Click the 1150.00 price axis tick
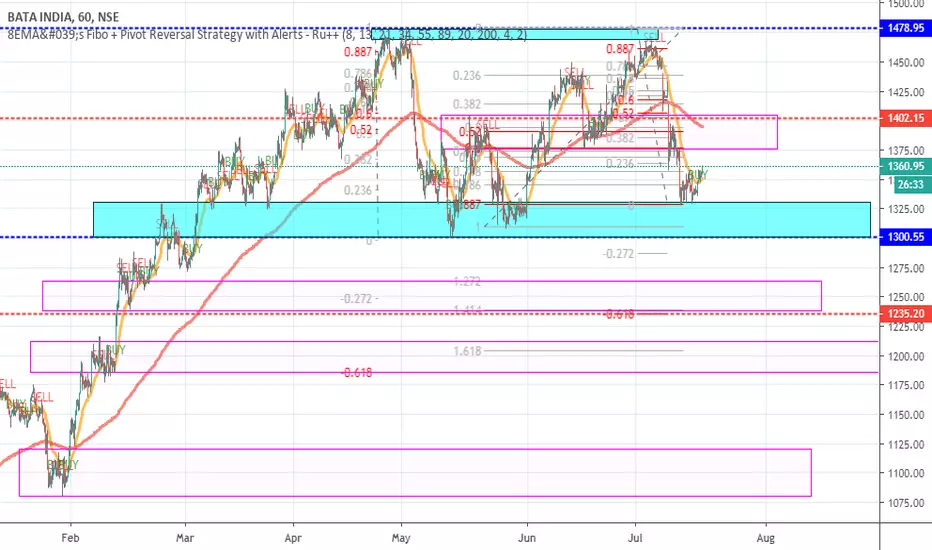 (906, 415)
